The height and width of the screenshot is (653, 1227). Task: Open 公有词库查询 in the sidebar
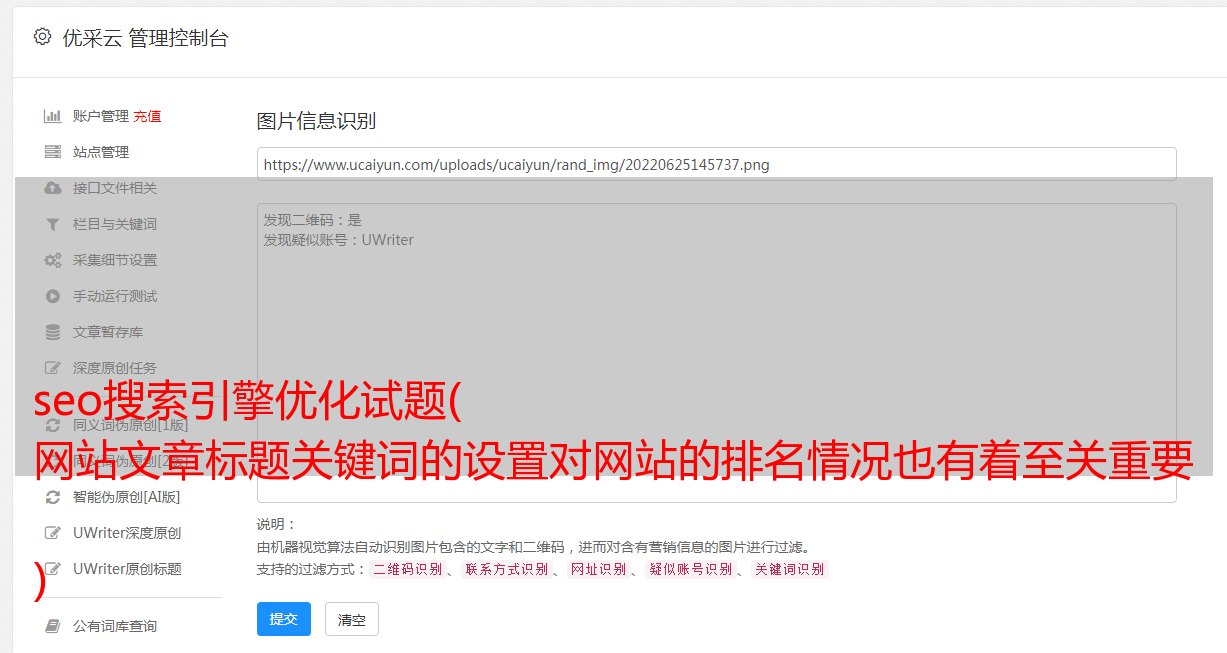coord(115,626)
